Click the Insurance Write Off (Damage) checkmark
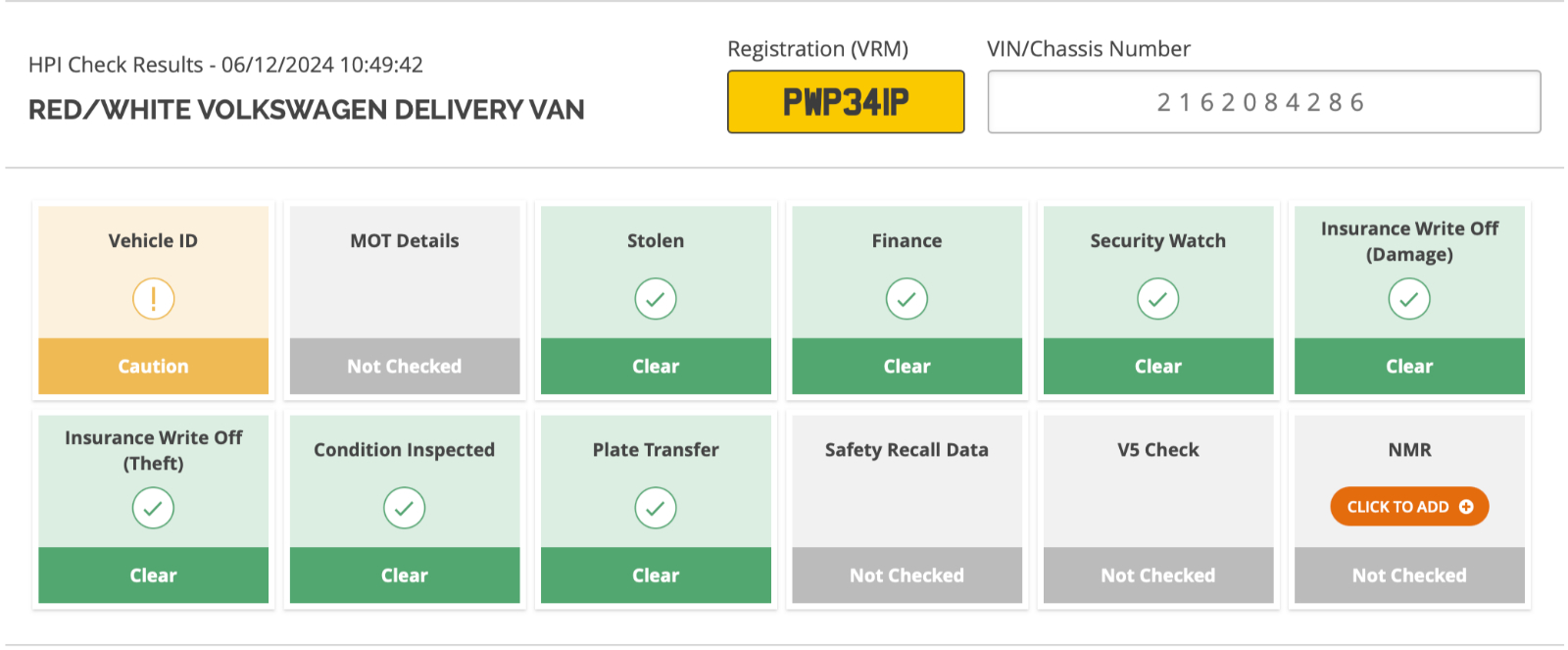 1409,298
